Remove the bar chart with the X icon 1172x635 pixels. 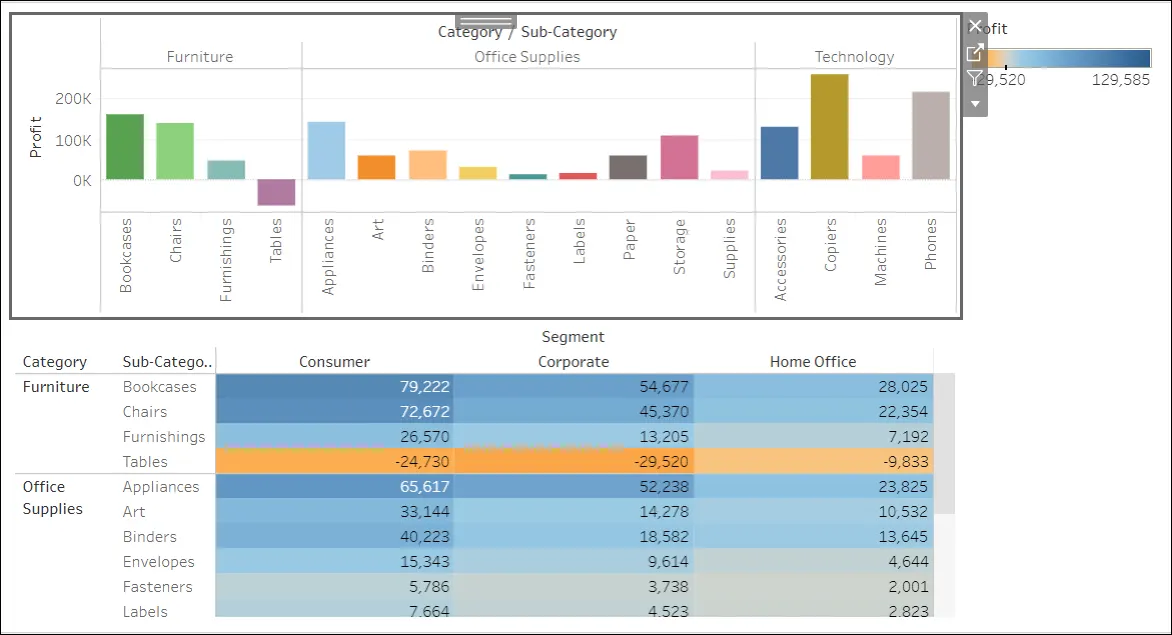(x=975, y=27)
